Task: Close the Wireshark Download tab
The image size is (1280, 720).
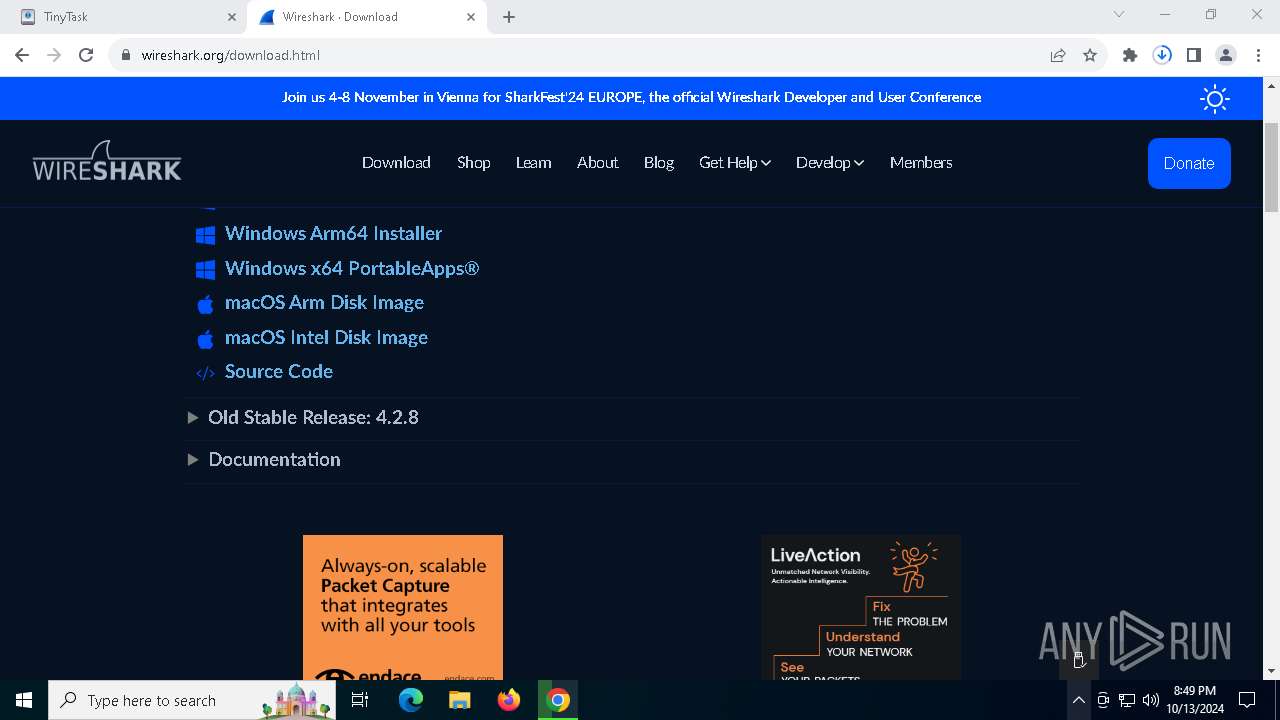Action: click(471, 17)
